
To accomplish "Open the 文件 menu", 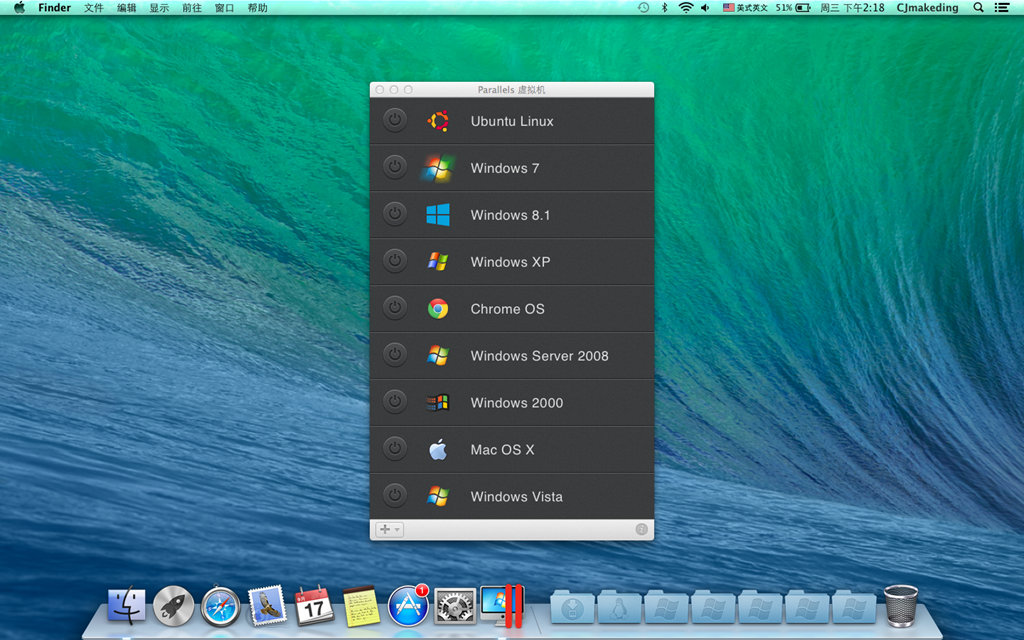I will point(94,8).
